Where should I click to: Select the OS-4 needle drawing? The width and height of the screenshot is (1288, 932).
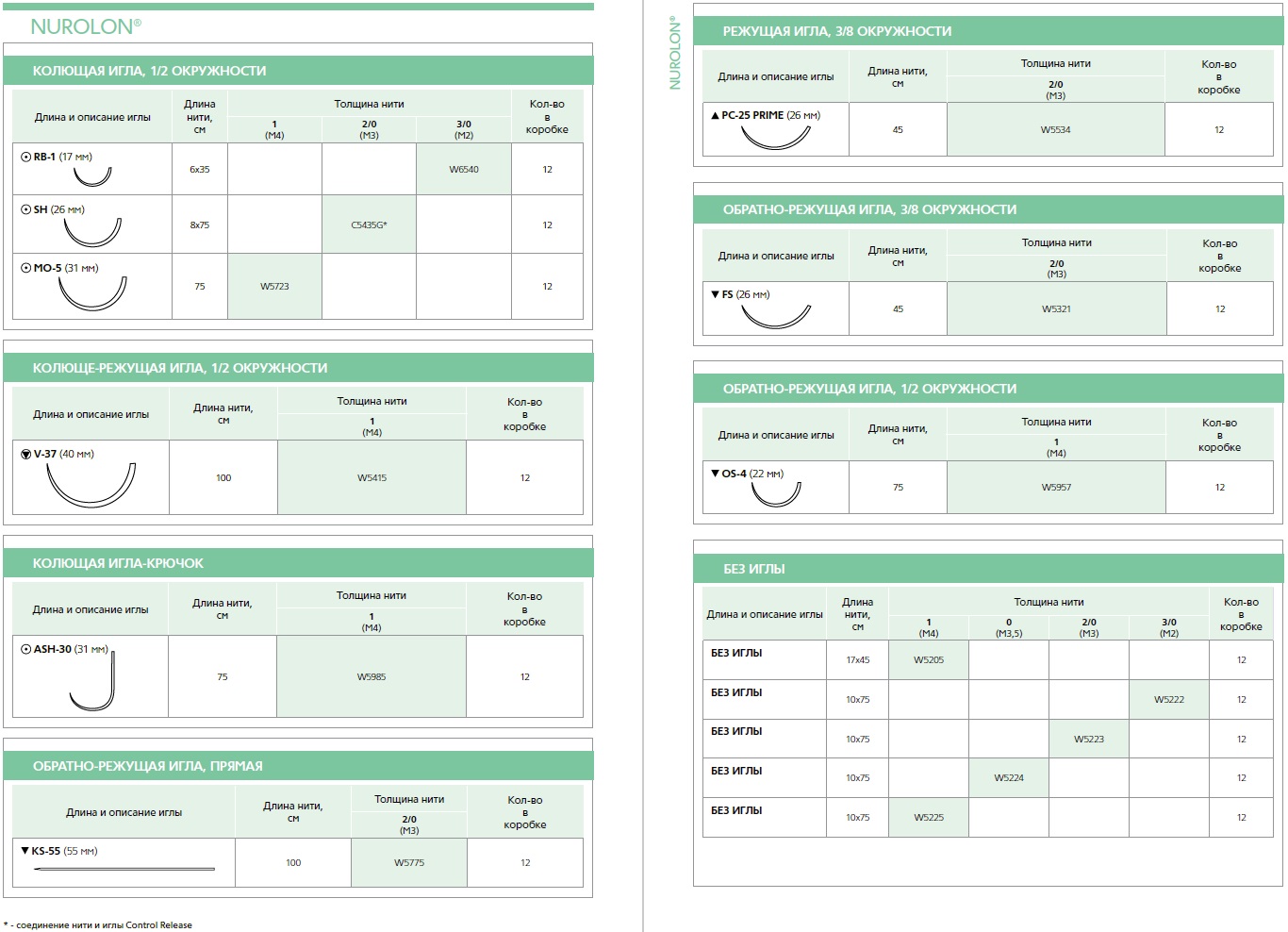[x=776, y=493]
